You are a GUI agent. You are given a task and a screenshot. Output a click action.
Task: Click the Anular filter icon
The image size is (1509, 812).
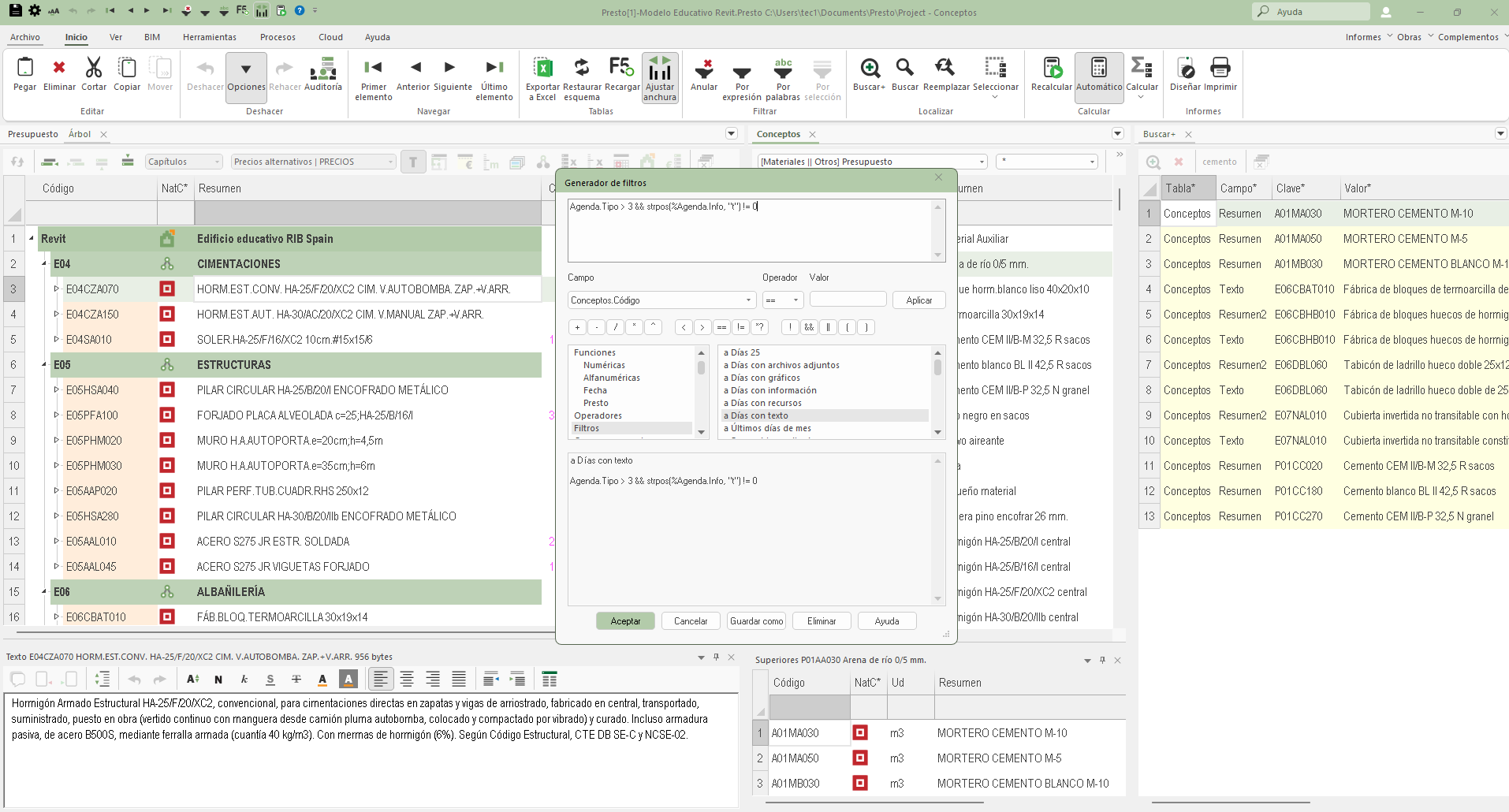(x=703, y=69)
